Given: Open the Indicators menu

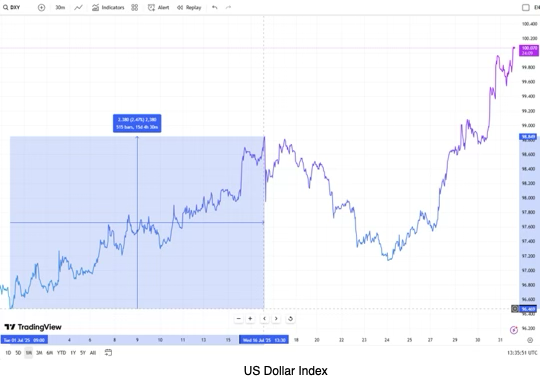Looking at the screenshot, I should 108,8.
